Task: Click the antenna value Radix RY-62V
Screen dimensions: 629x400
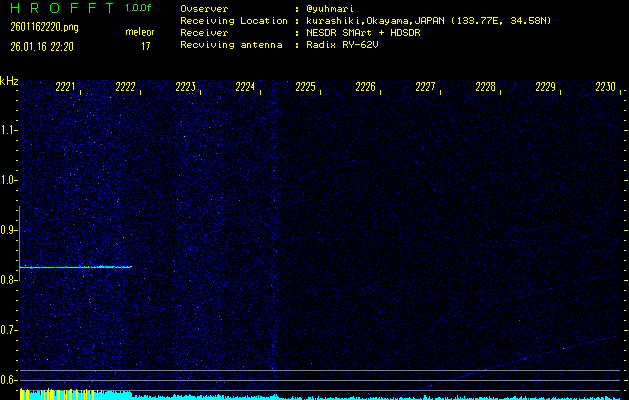Action: tap(342, 45)
